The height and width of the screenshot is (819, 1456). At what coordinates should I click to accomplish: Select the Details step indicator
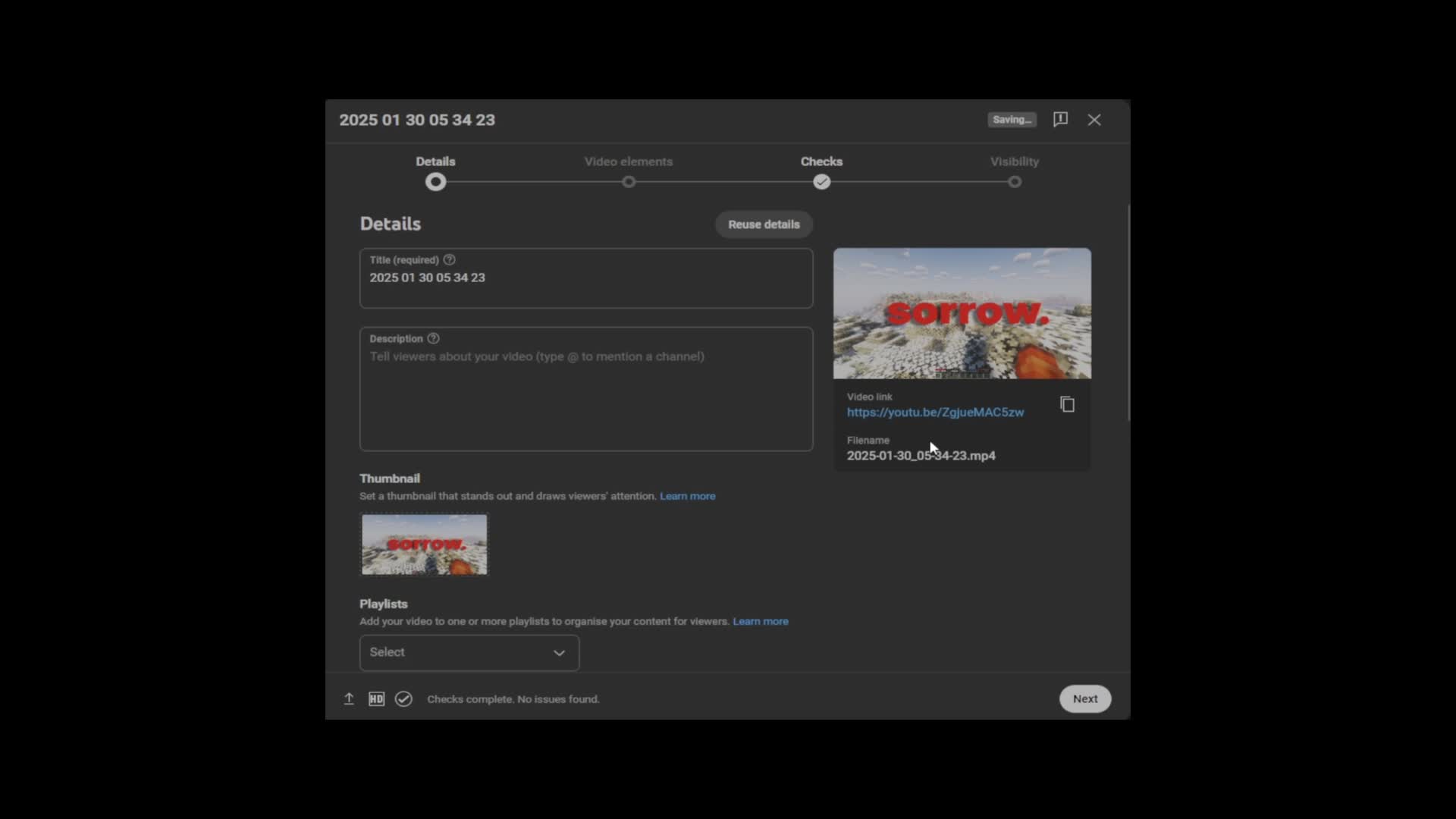click(x=435, y=182)
